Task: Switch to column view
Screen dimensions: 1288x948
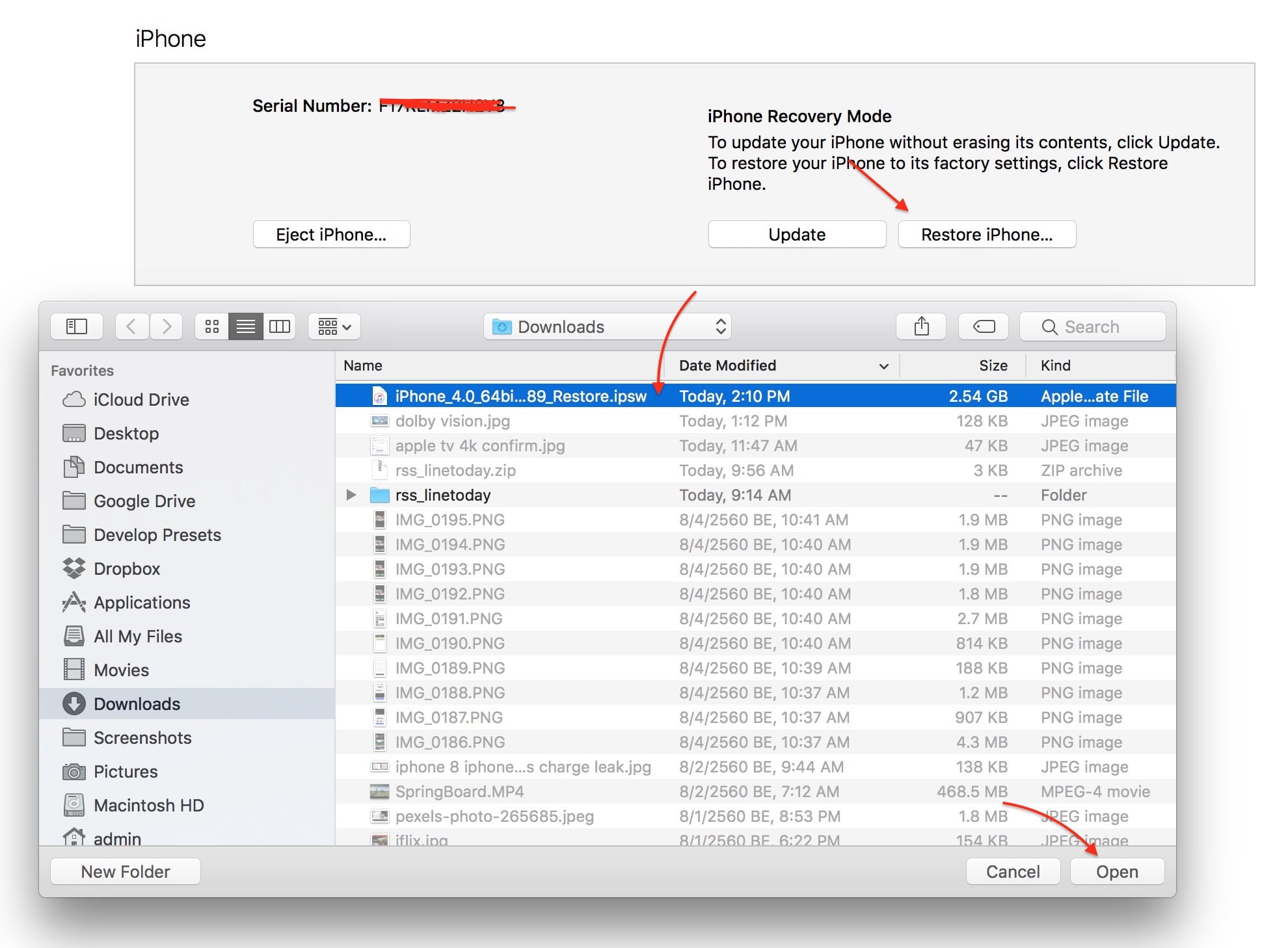Action: pos(279,326)
